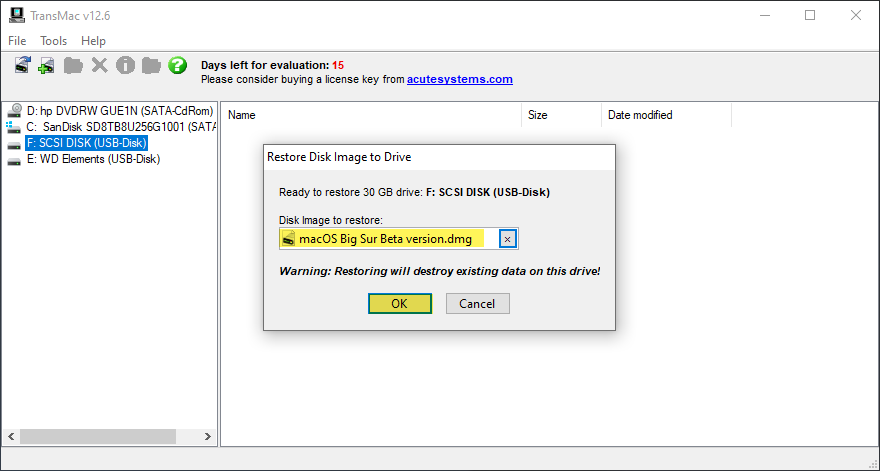The image size is (880, 471).
Task: Sort by the Size column header
Action: tap(561, 115)
